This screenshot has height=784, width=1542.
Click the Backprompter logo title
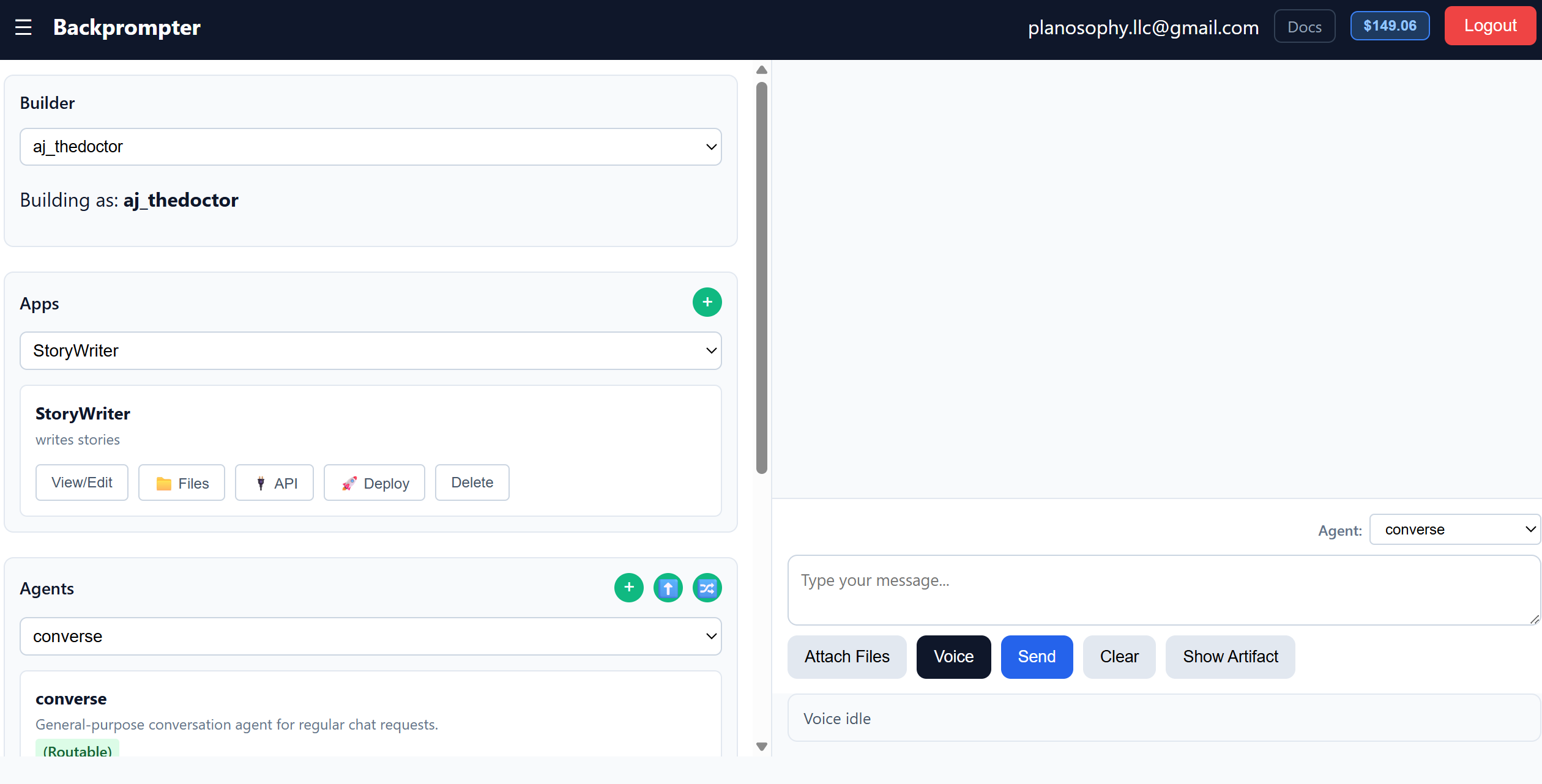click(127, 27)
